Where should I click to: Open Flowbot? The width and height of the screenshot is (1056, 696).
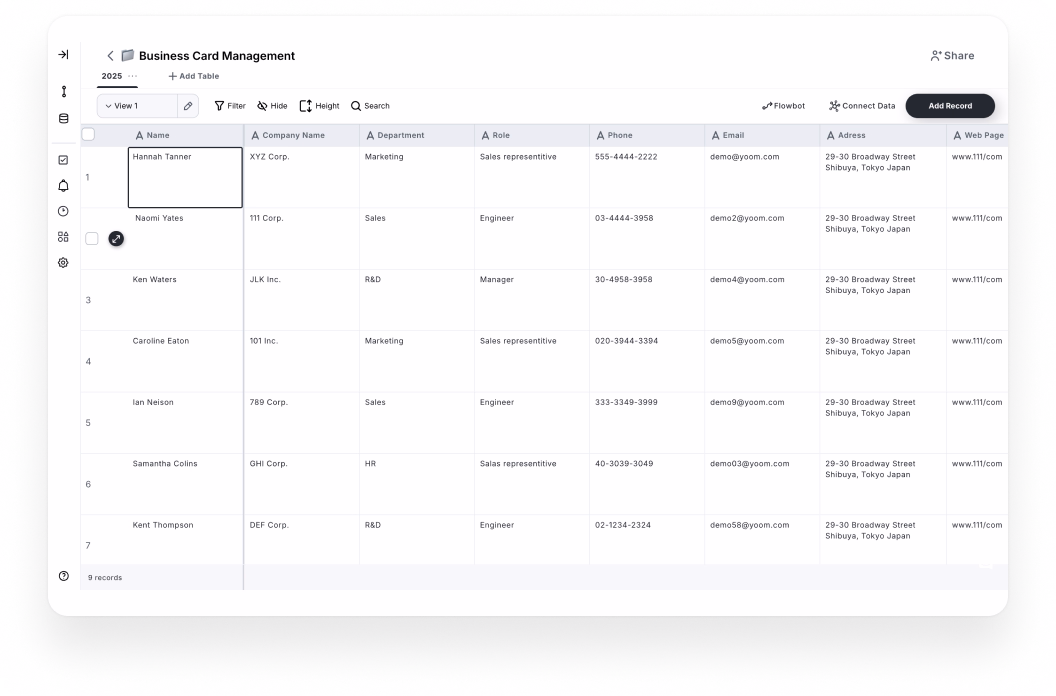[x=783, y=106]
